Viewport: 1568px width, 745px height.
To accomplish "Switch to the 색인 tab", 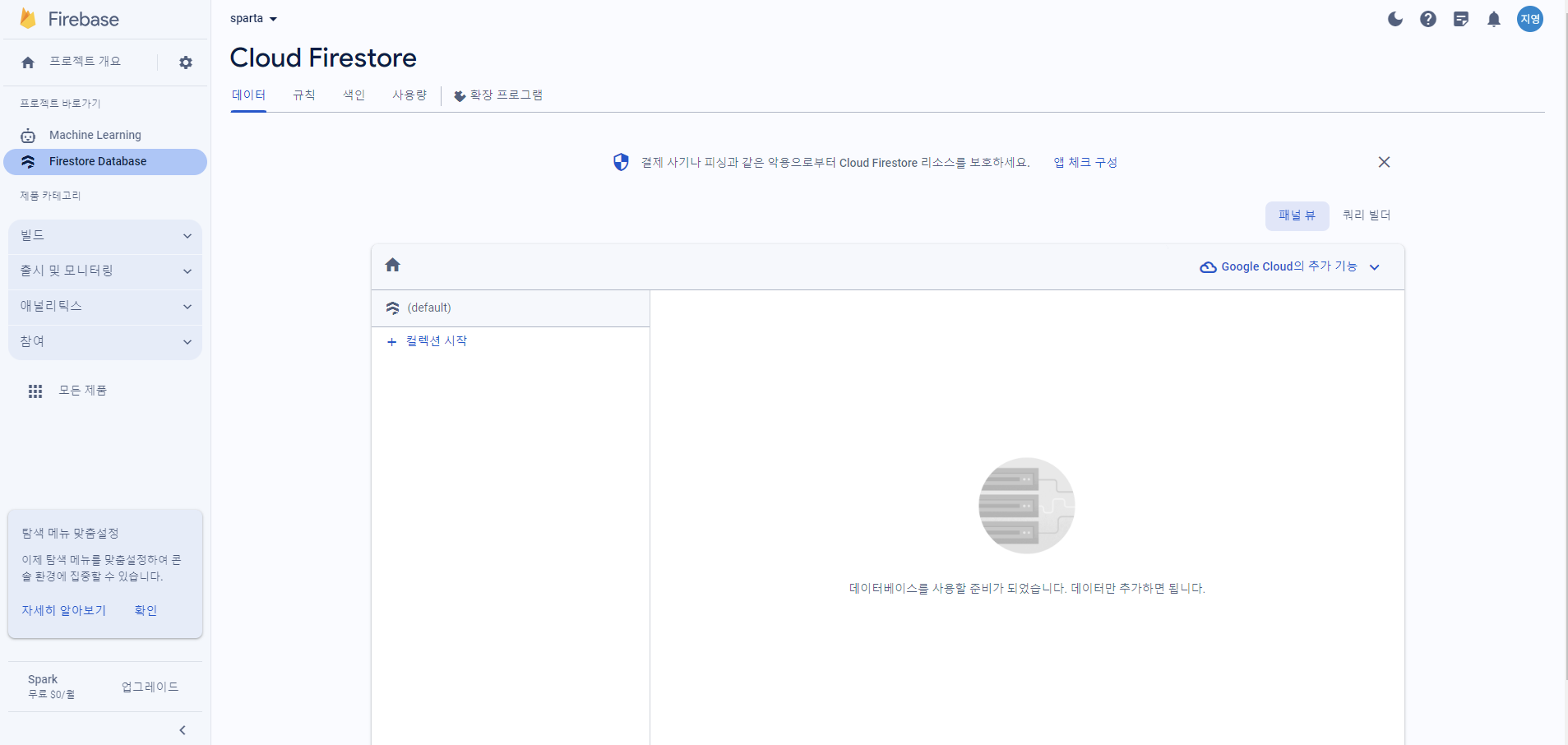I will click(x=354, y=95).
